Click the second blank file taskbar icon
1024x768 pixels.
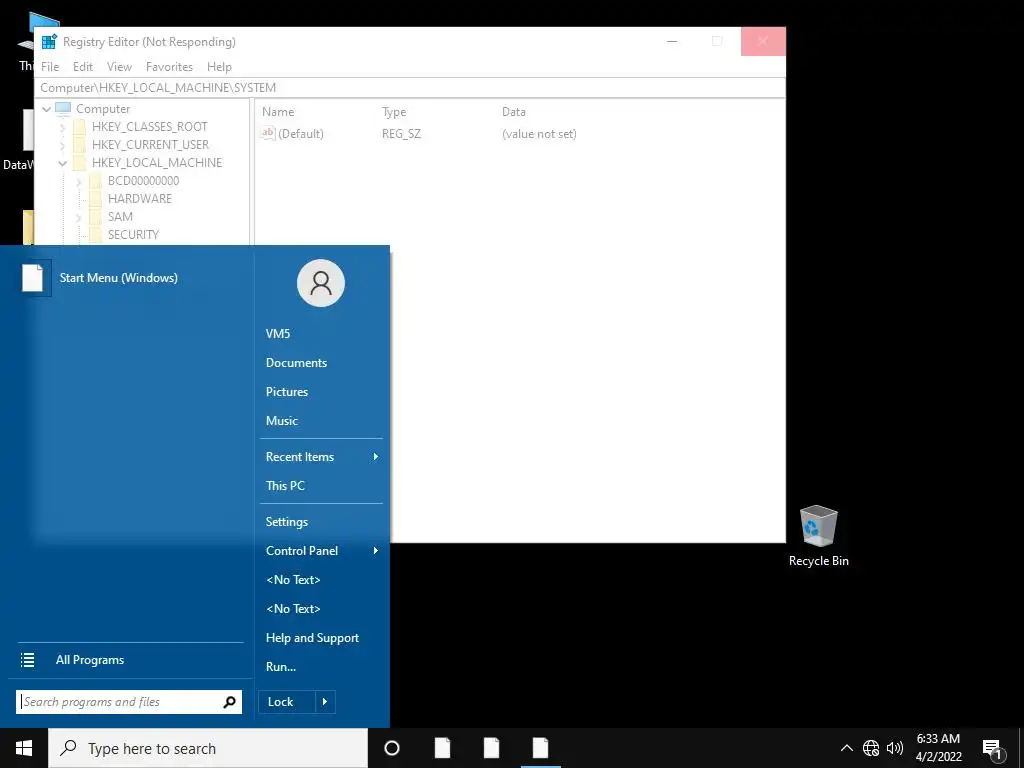coord(492,748)
